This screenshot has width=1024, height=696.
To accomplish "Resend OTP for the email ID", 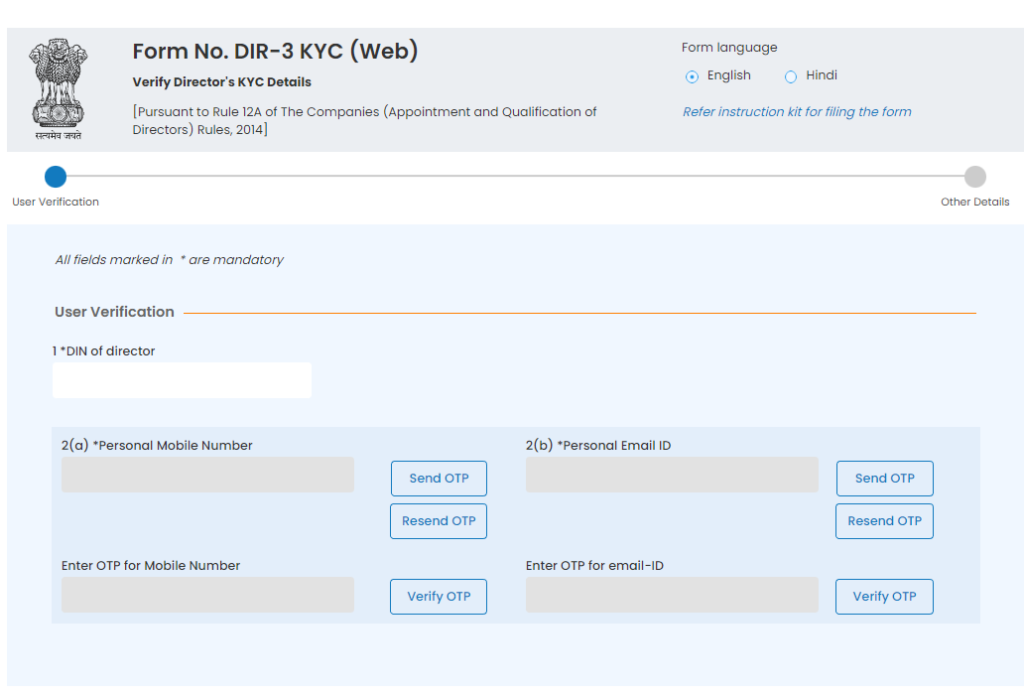I will 884,521.
